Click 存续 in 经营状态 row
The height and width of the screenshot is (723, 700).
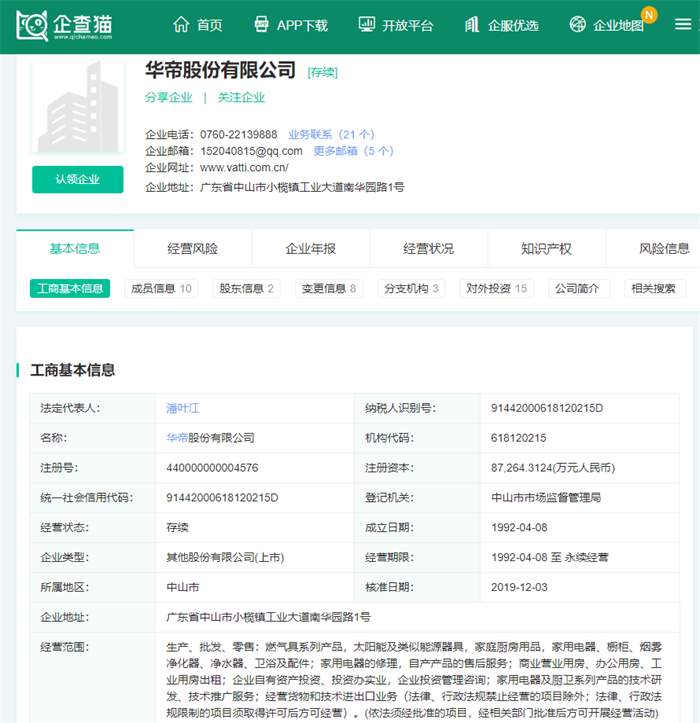click(x=177, y=527)
